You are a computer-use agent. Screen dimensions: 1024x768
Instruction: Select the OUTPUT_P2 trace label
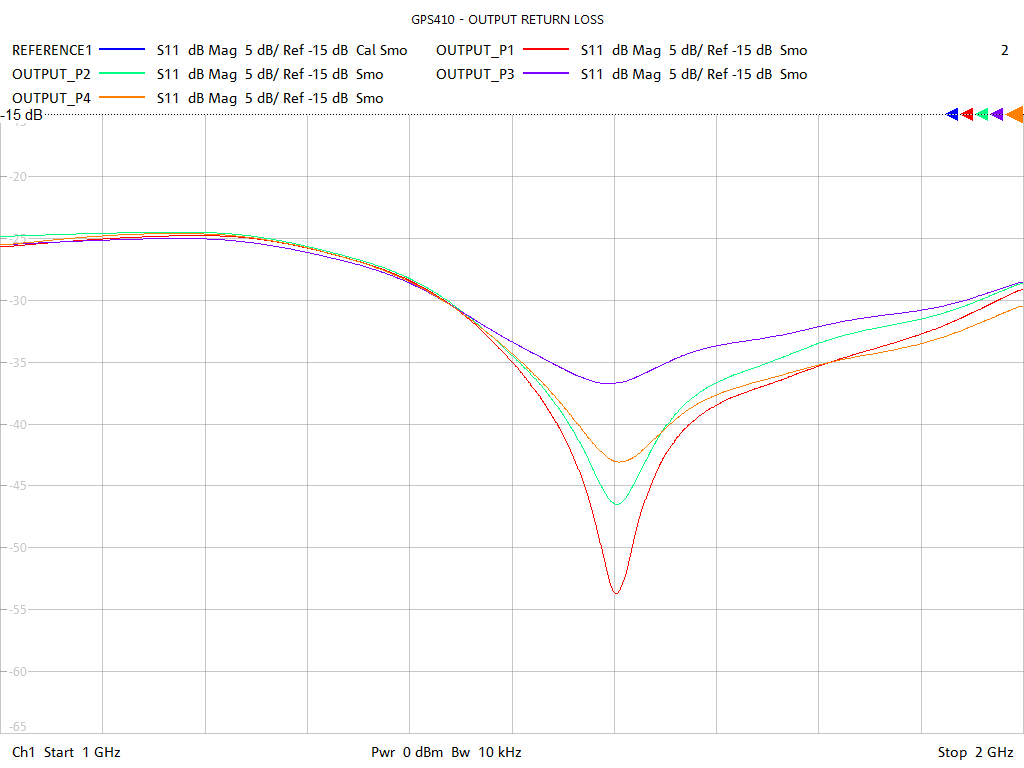(52, 74)
